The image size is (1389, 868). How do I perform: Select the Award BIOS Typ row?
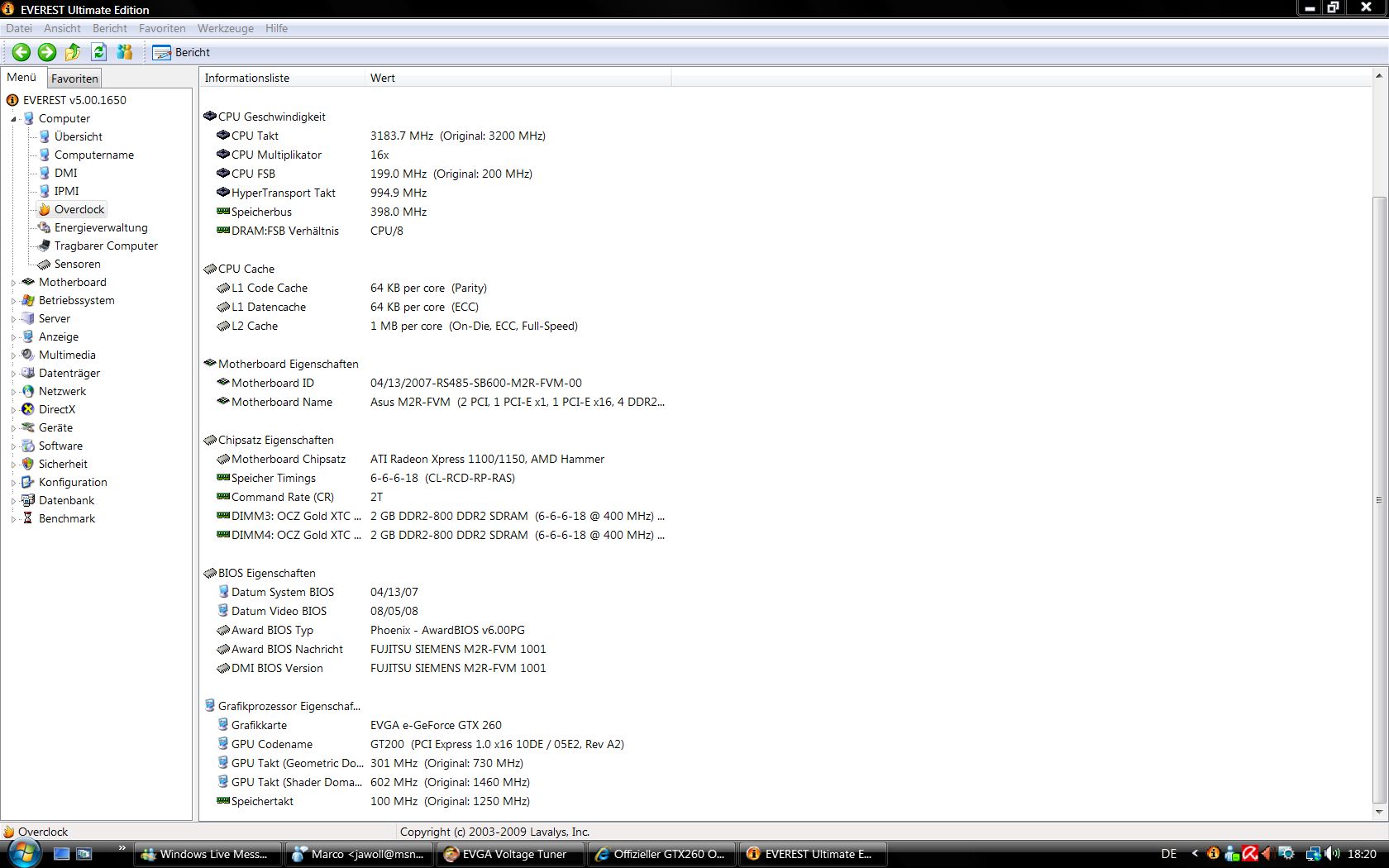pyautogui.click(x=436, y=630)
